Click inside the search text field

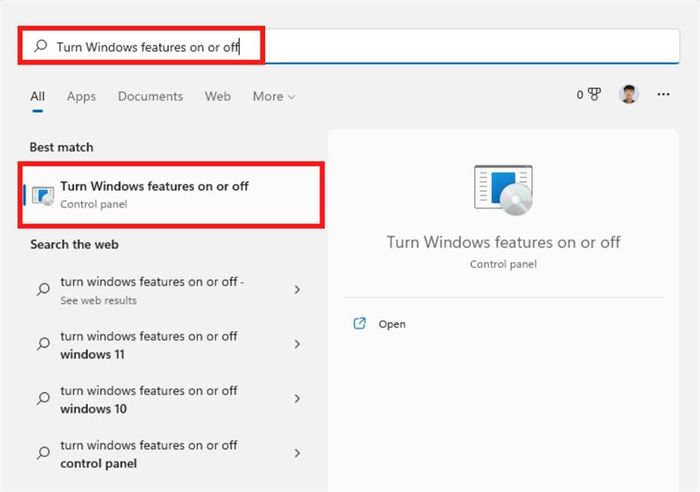tap(400, 46)
